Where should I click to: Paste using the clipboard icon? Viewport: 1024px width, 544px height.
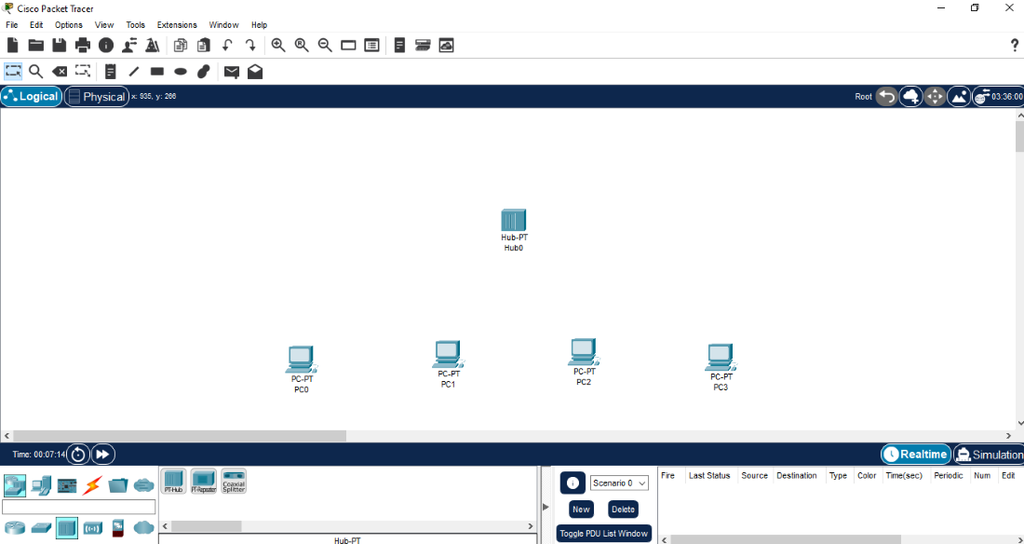coord(204,45)
